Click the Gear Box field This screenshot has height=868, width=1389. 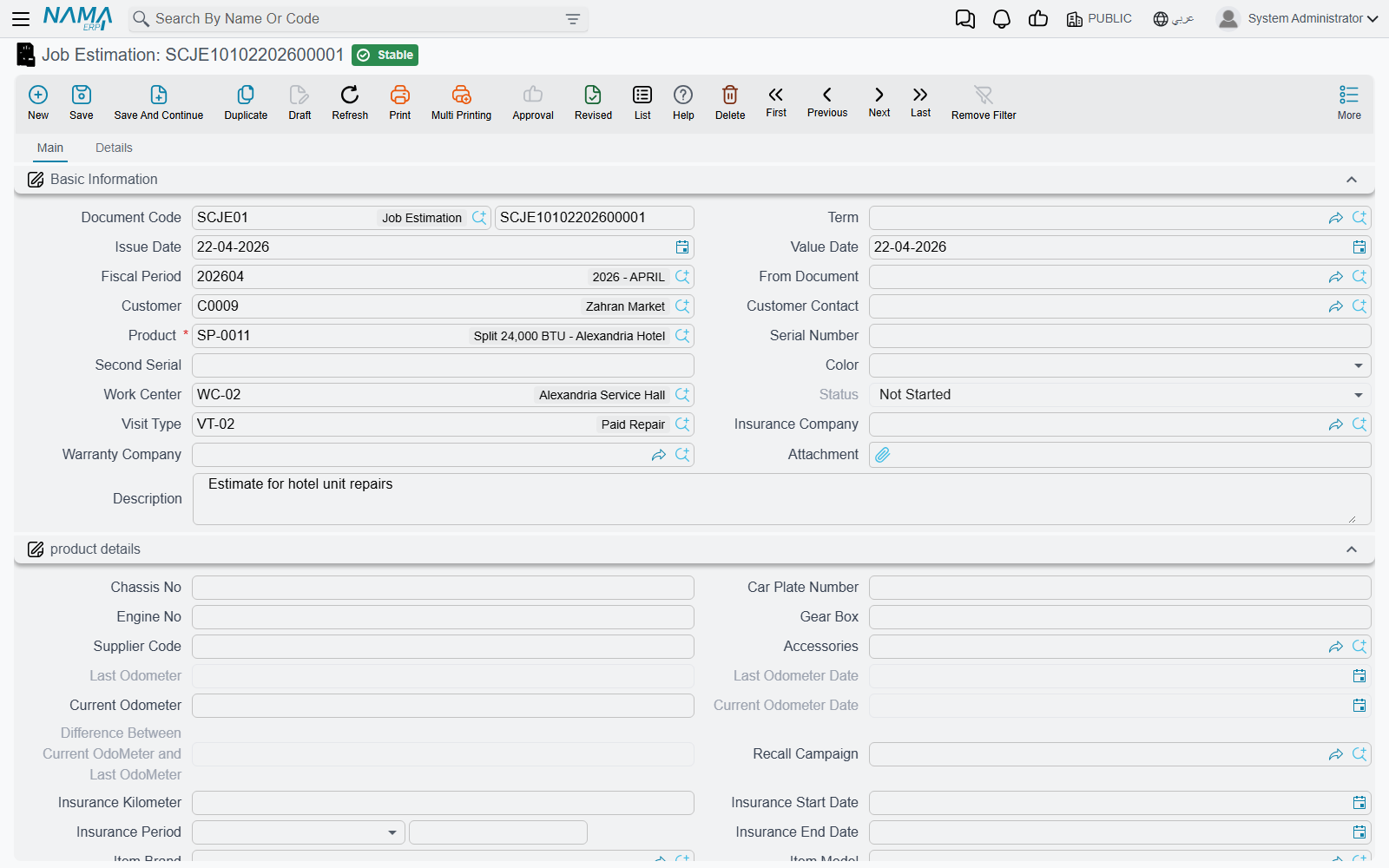(x=1120, y=617)
